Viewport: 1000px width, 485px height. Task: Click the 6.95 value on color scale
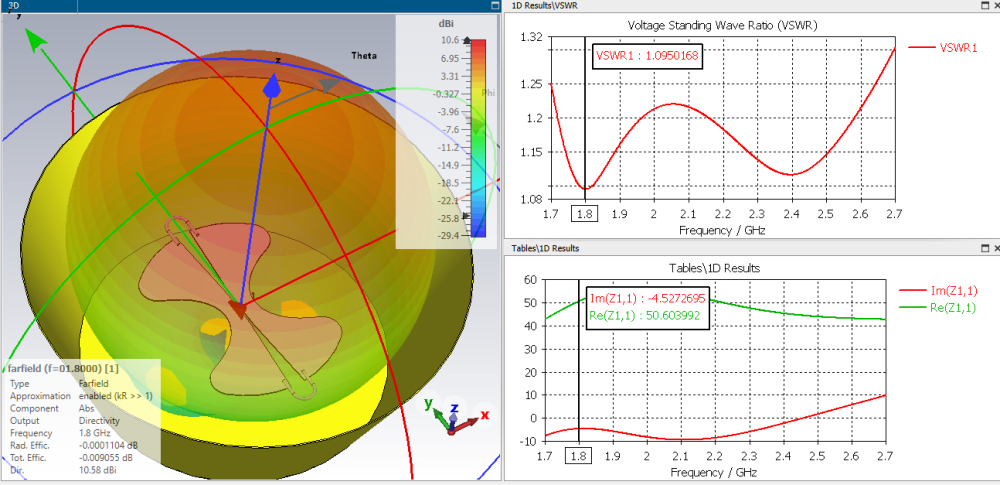click(x=449, y=59)
